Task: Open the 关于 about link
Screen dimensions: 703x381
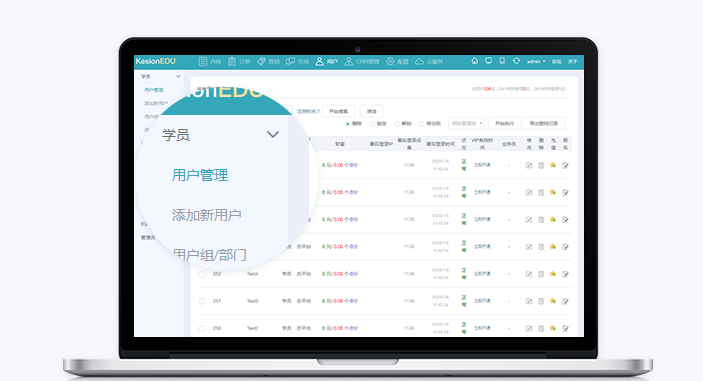Action: pyautogui.click(x=573, y=61)
